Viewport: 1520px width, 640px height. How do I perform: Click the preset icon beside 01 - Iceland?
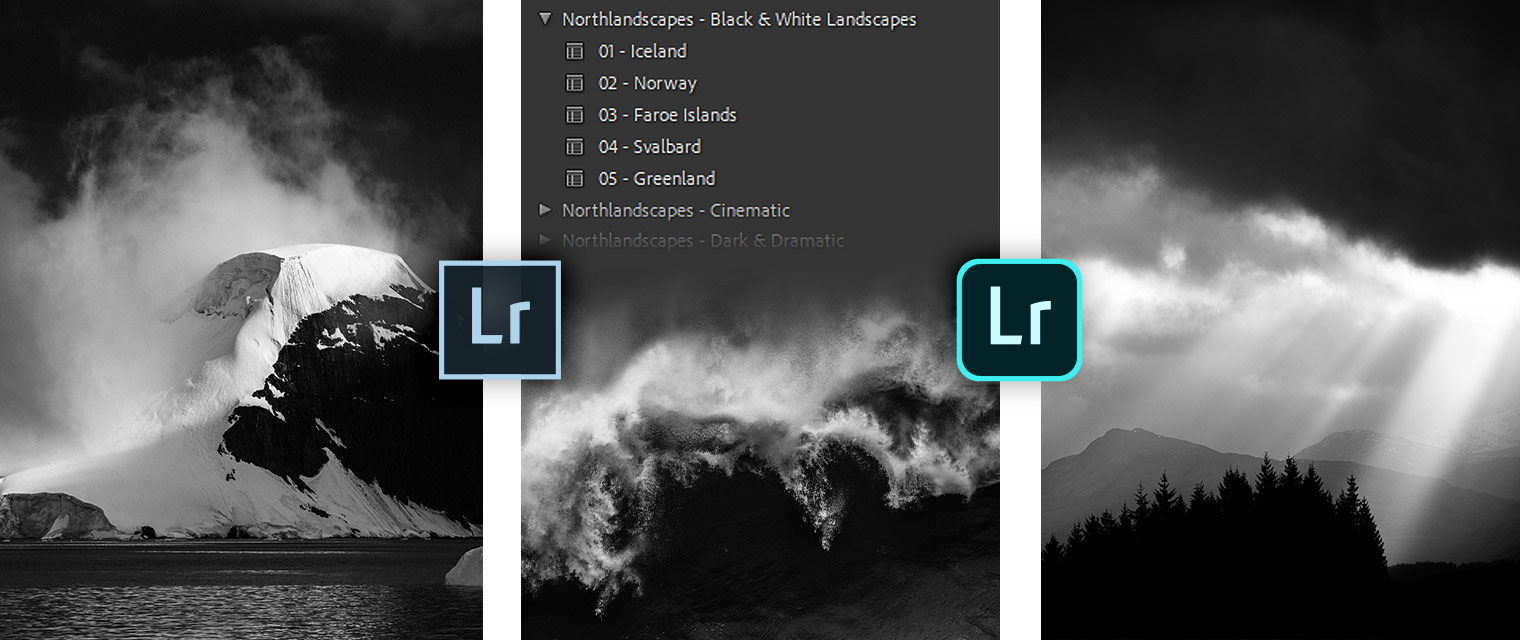click(x=575, y=51)
